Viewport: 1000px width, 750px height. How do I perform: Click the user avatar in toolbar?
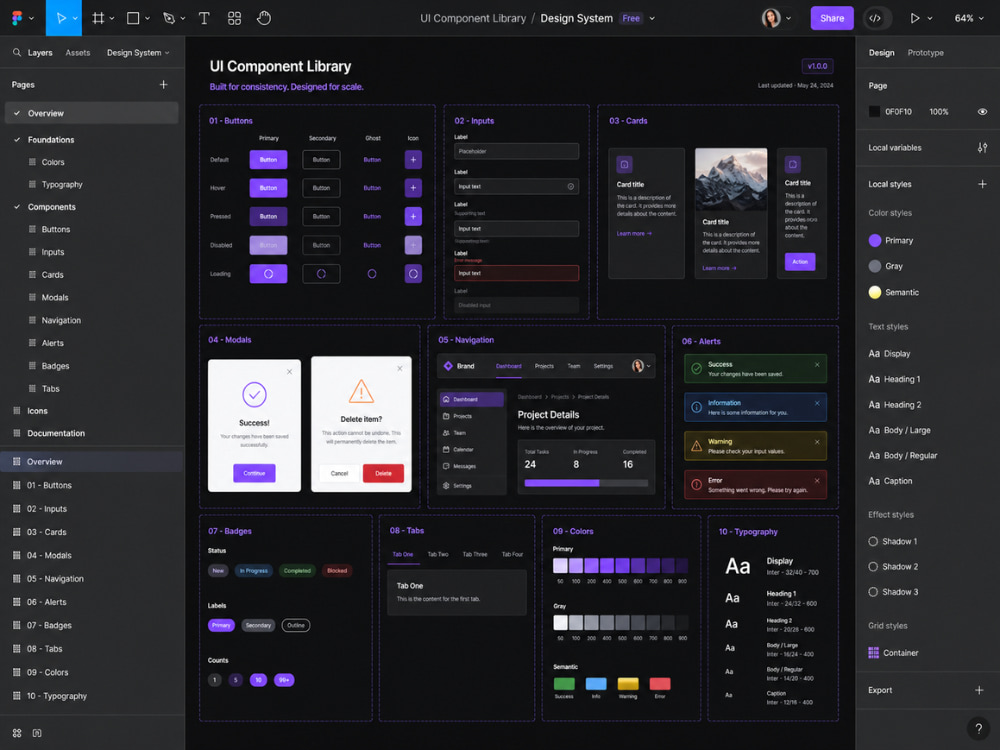pos(771,18)
